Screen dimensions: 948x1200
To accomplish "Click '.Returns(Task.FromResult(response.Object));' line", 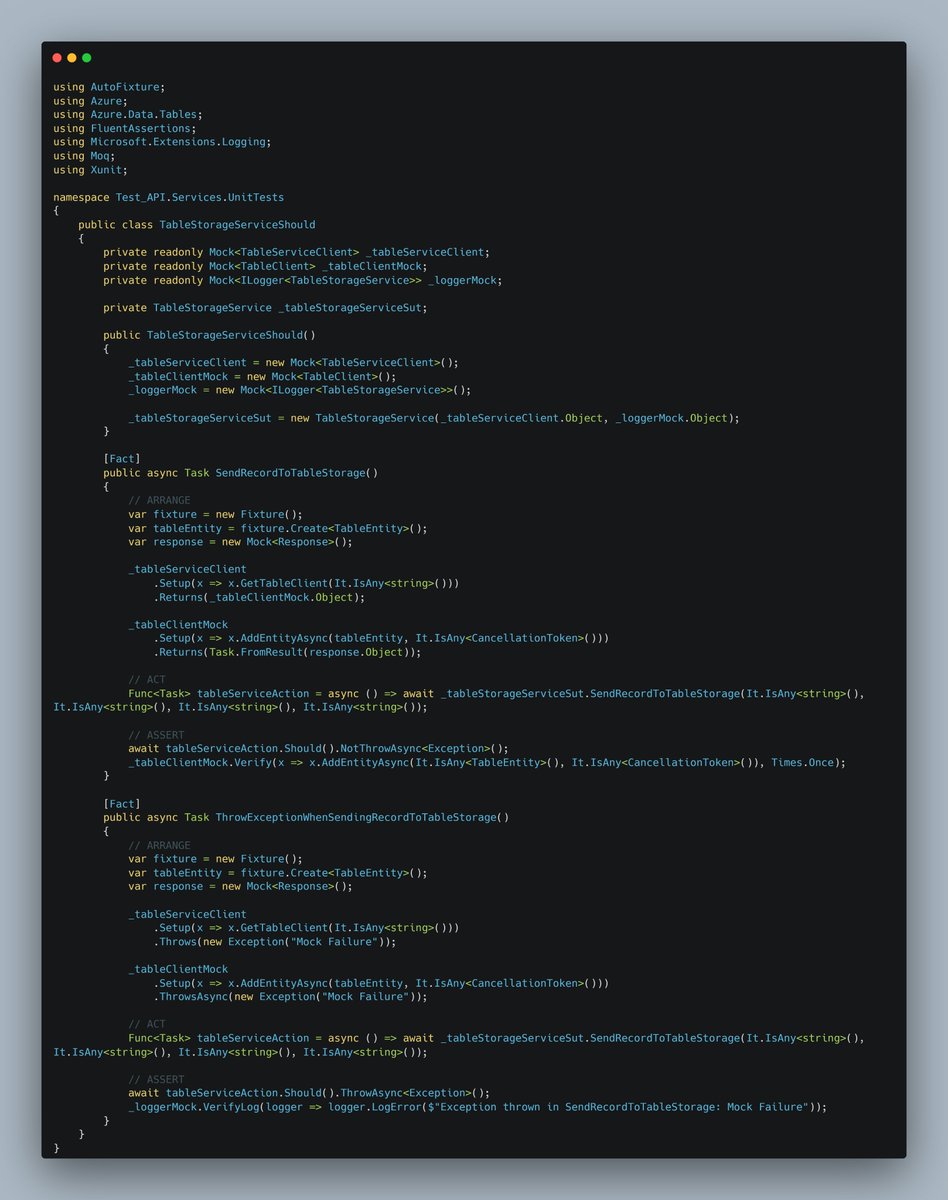I will (287, 652).
